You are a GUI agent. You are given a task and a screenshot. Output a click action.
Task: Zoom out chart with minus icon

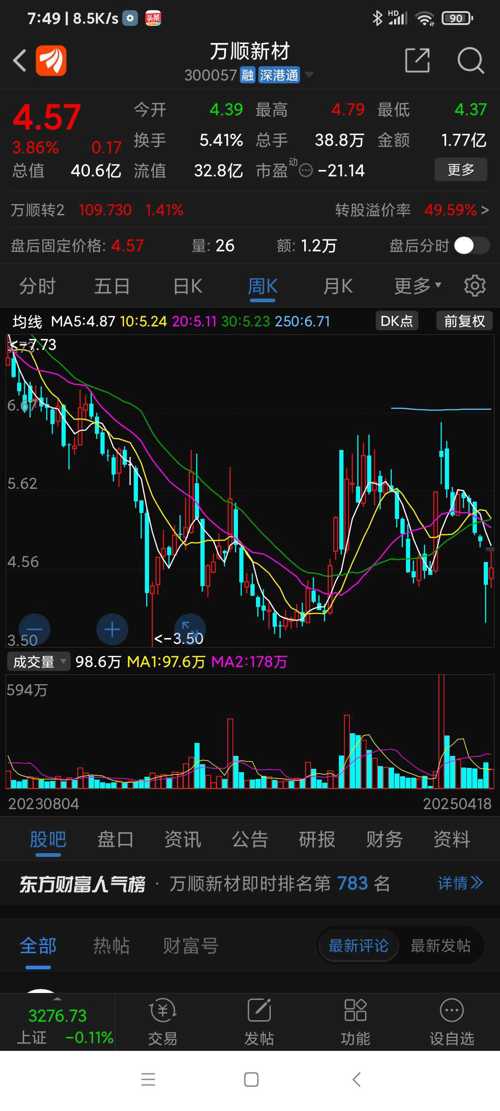(x=34, y=629)
